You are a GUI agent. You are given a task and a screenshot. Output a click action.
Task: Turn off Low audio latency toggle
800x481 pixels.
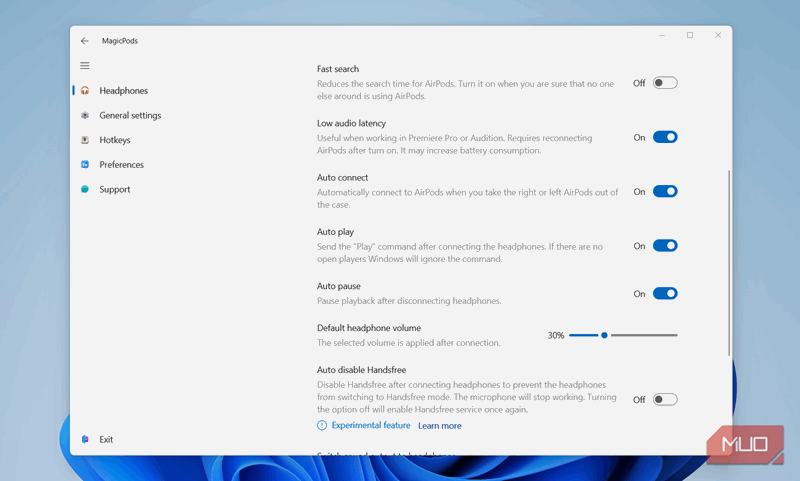[x=665, y=137]
